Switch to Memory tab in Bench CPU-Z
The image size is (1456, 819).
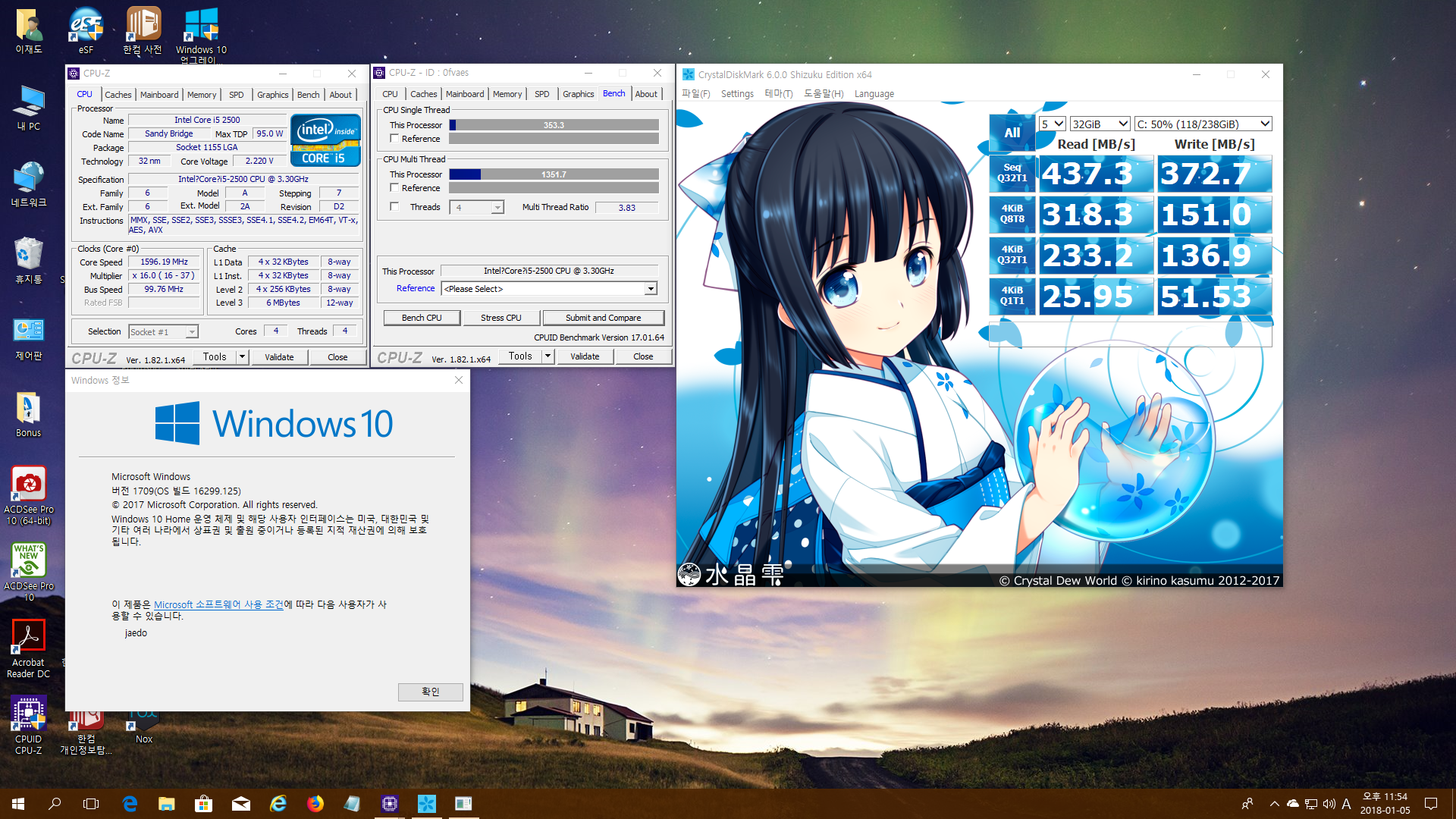[x=507, y=94]
